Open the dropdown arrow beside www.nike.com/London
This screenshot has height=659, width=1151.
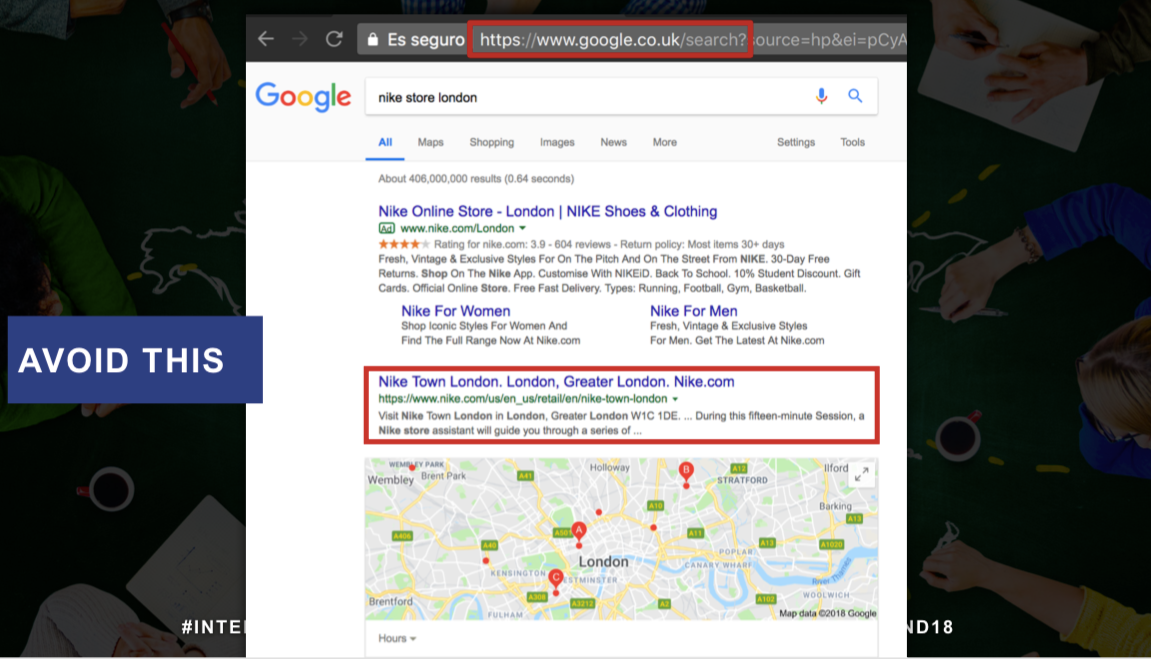522,228
